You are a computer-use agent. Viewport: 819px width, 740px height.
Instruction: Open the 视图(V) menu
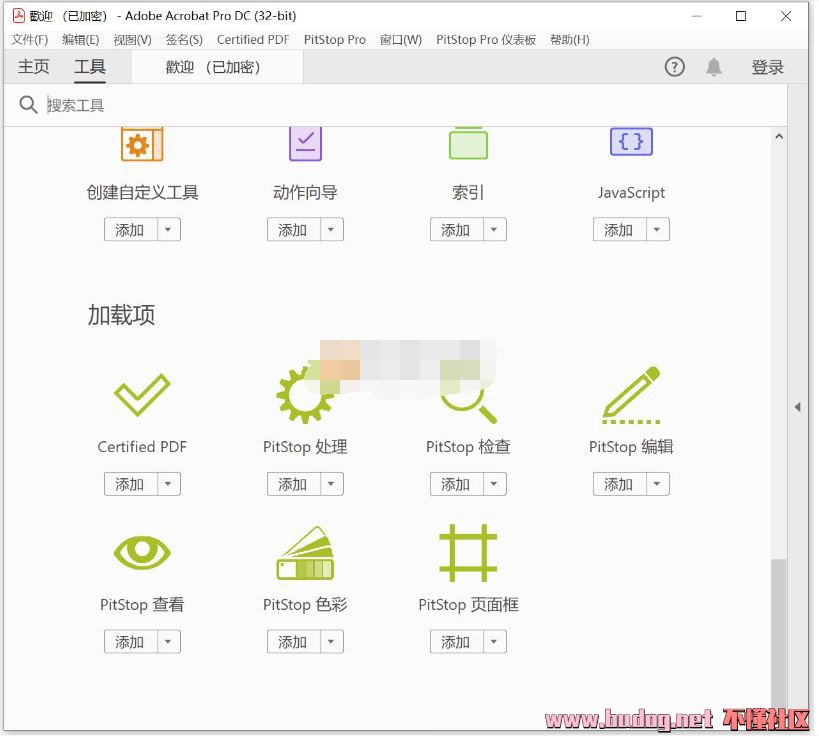pos(132,40)
